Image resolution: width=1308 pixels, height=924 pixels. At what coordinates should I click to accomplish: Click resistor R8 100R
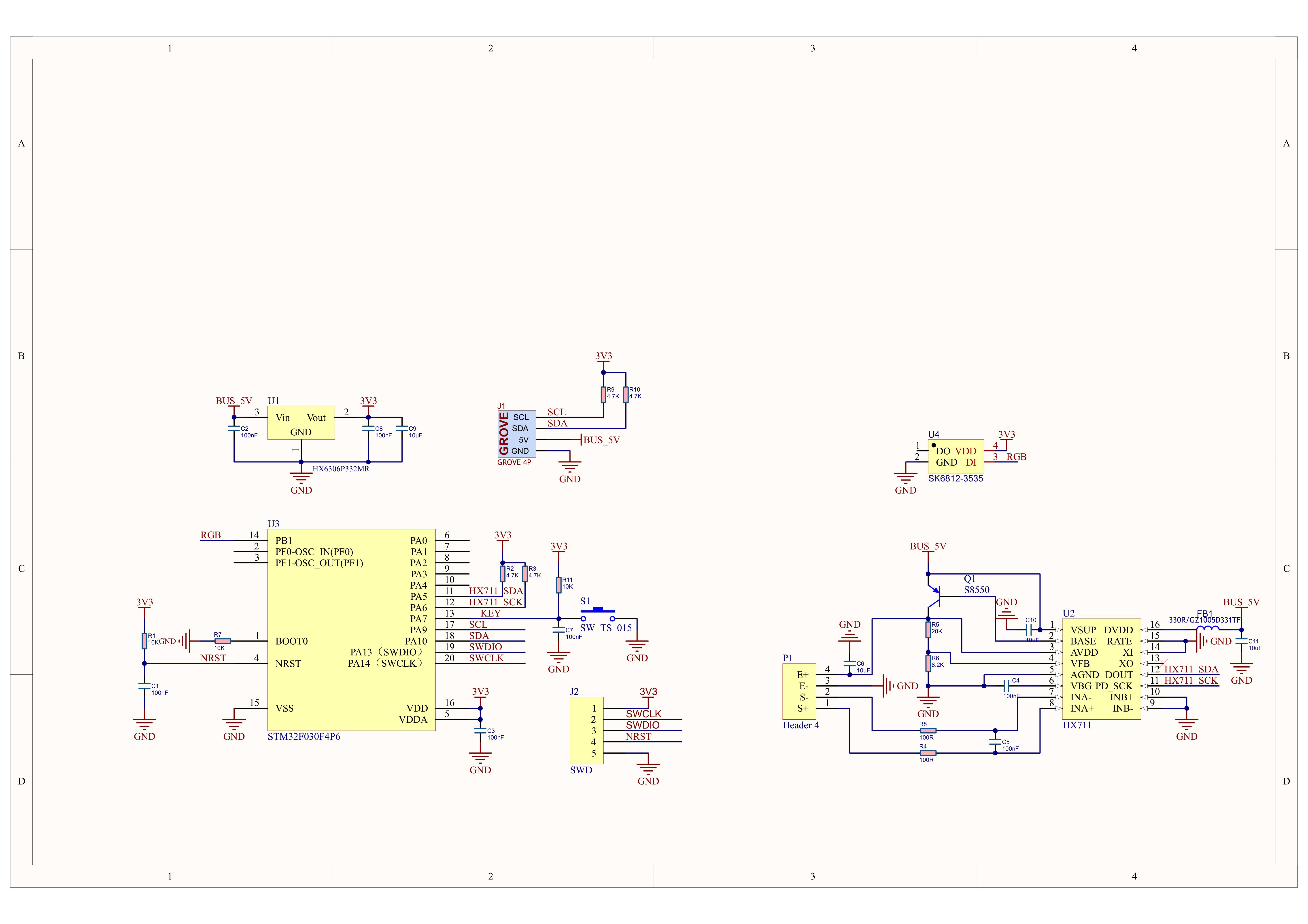pos(928,730)
